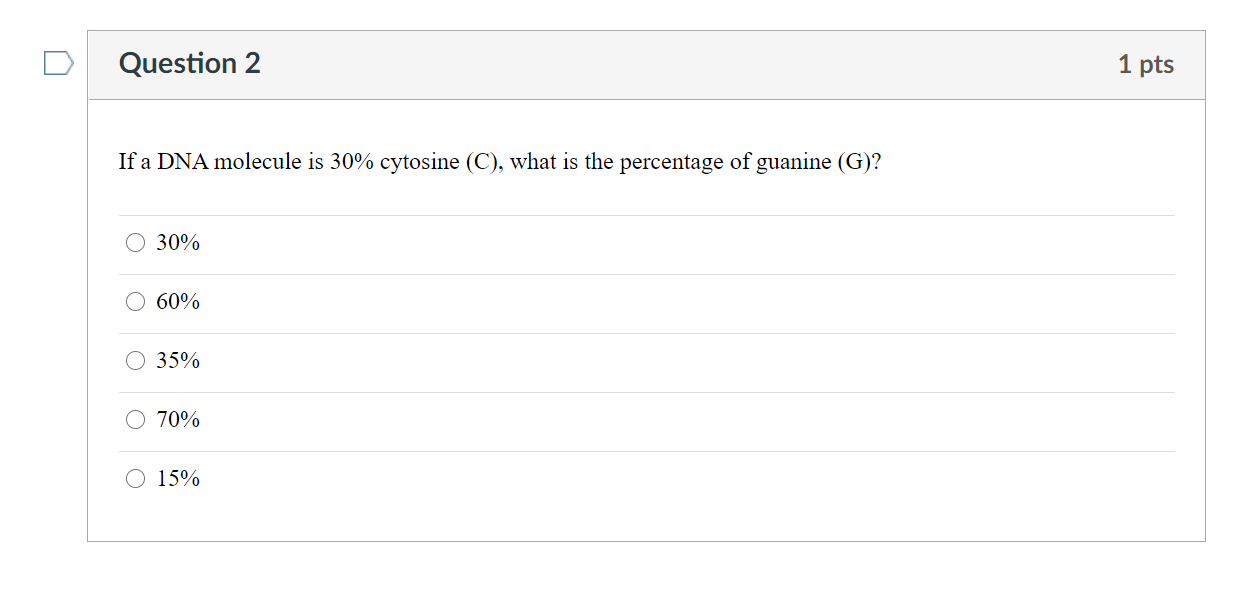1240x591 pixels.
Task: Click the radio button next to 30%
Action: click(135, 242)
